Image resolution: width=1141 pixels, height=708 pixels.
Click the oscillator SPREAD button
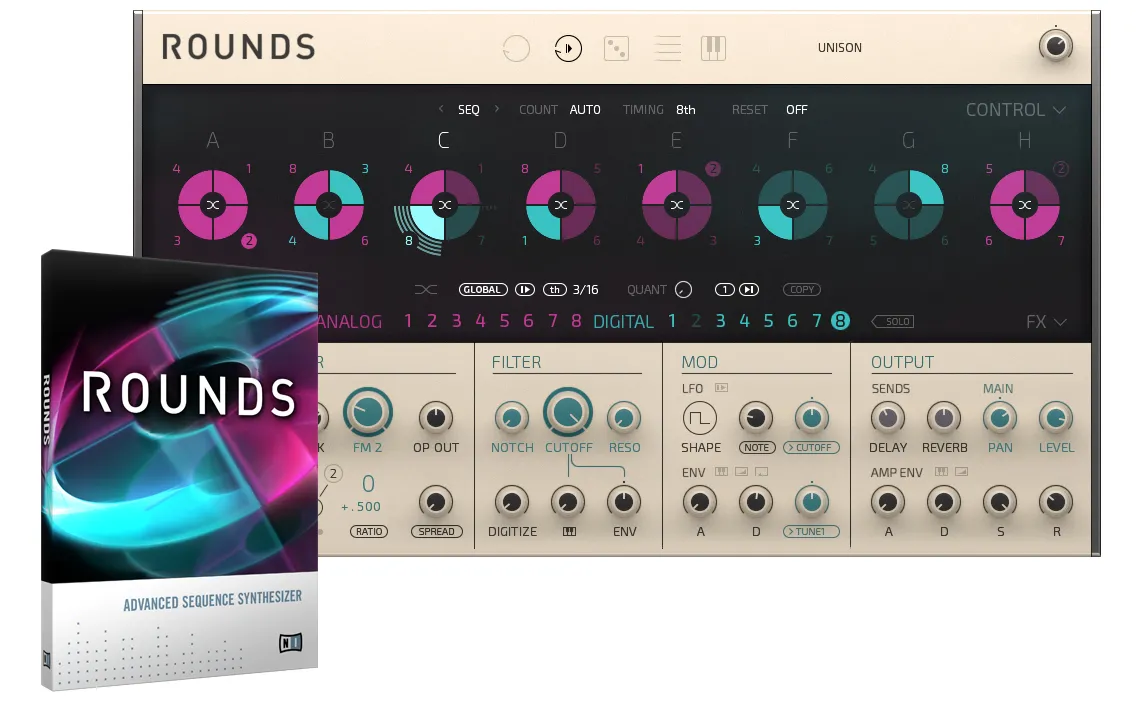436,532
